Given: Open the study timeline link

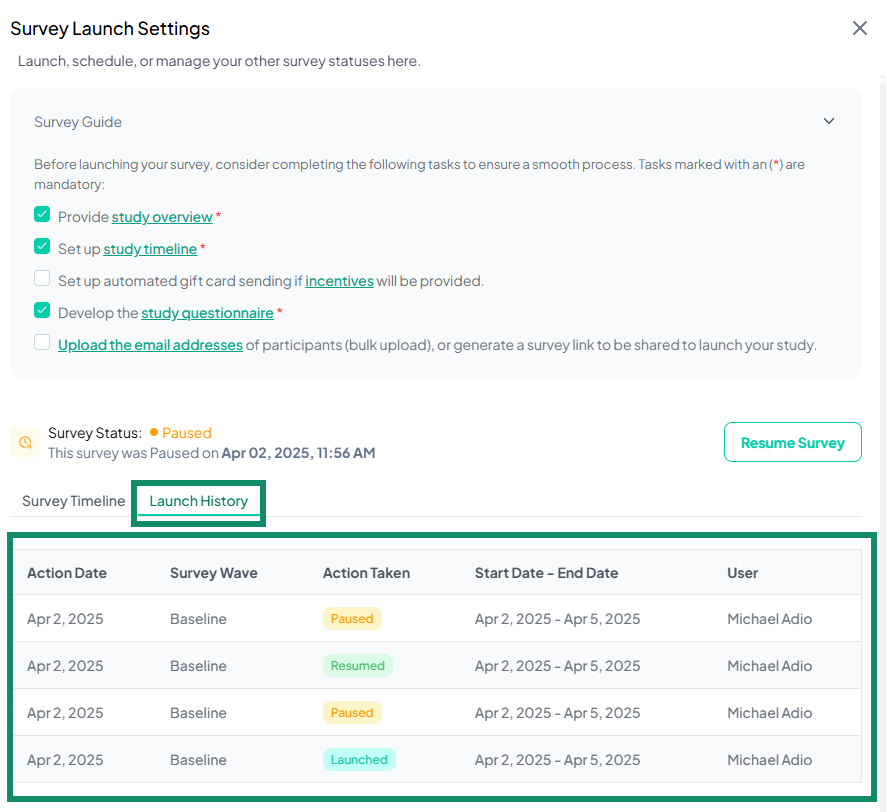Looking at the screenshot, I should (150, 248).
